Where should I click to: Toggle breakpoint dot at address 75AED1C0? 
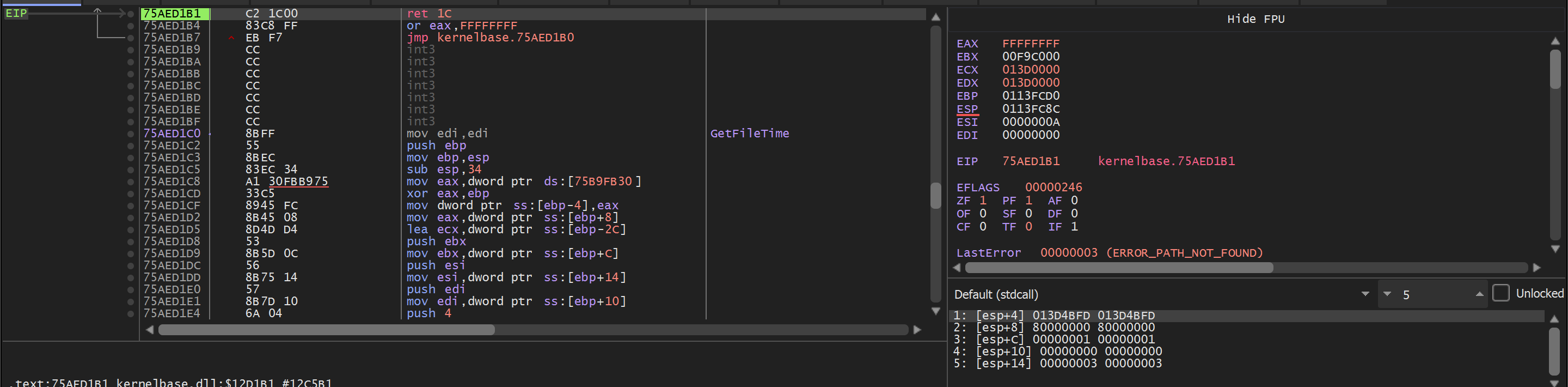130,134
